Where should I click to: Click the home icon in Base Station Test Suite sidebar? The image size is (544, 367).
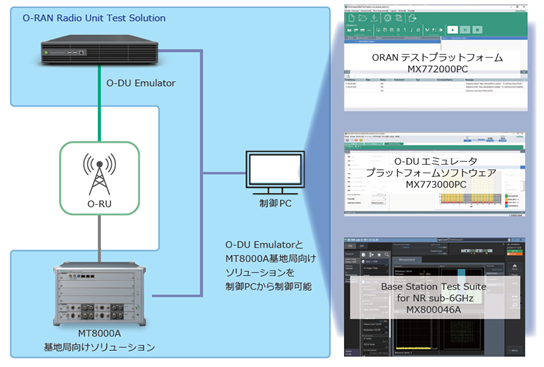(x=515, y=266)
